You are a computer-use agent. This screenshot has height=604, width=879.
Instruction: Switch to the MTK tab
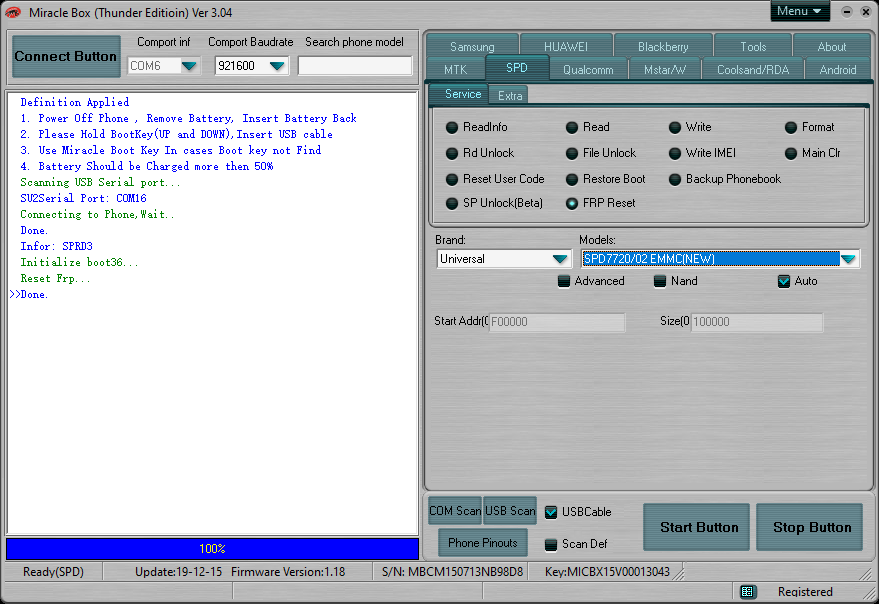pos(455,70)
